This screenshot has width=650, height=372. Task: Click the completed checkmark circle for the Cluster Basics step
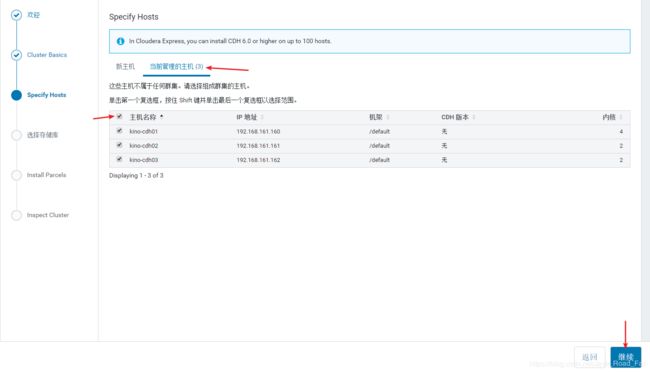coord(16,55)
